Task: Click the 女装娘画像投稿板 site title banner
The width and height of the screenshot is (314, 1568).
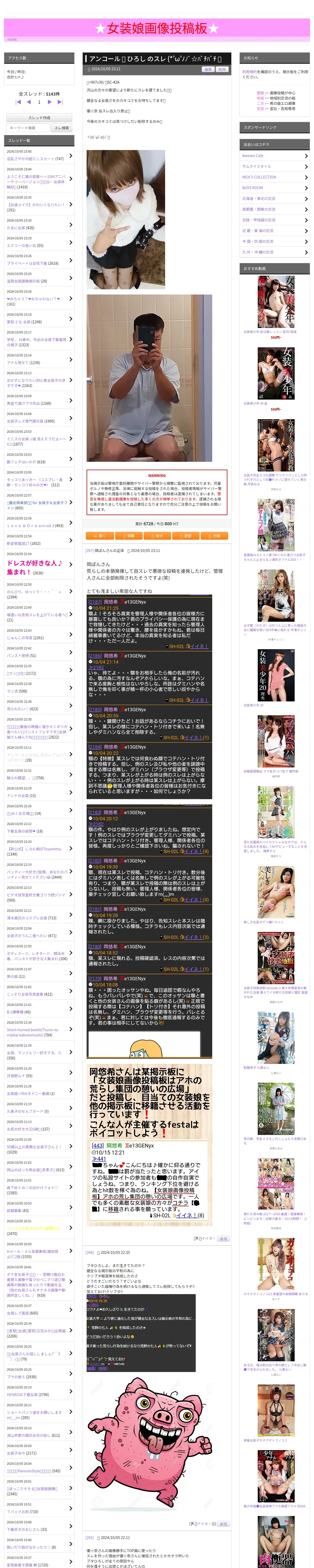Action: pyautogui.click(x=157, y=28)
